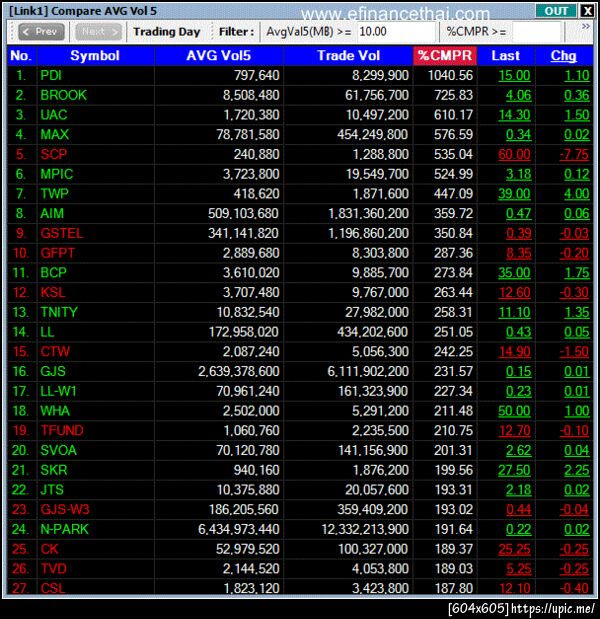The image size is (600, 619).
Task: Select the GFPT symbol
Action: [58, 253]
